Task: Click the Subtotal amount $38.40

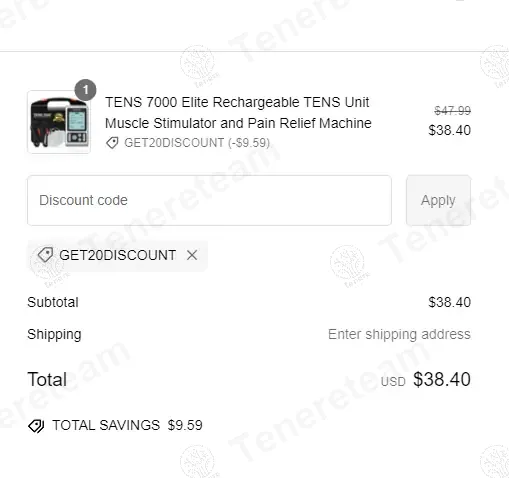Action: pyautogui.click(x=449, y=302)
